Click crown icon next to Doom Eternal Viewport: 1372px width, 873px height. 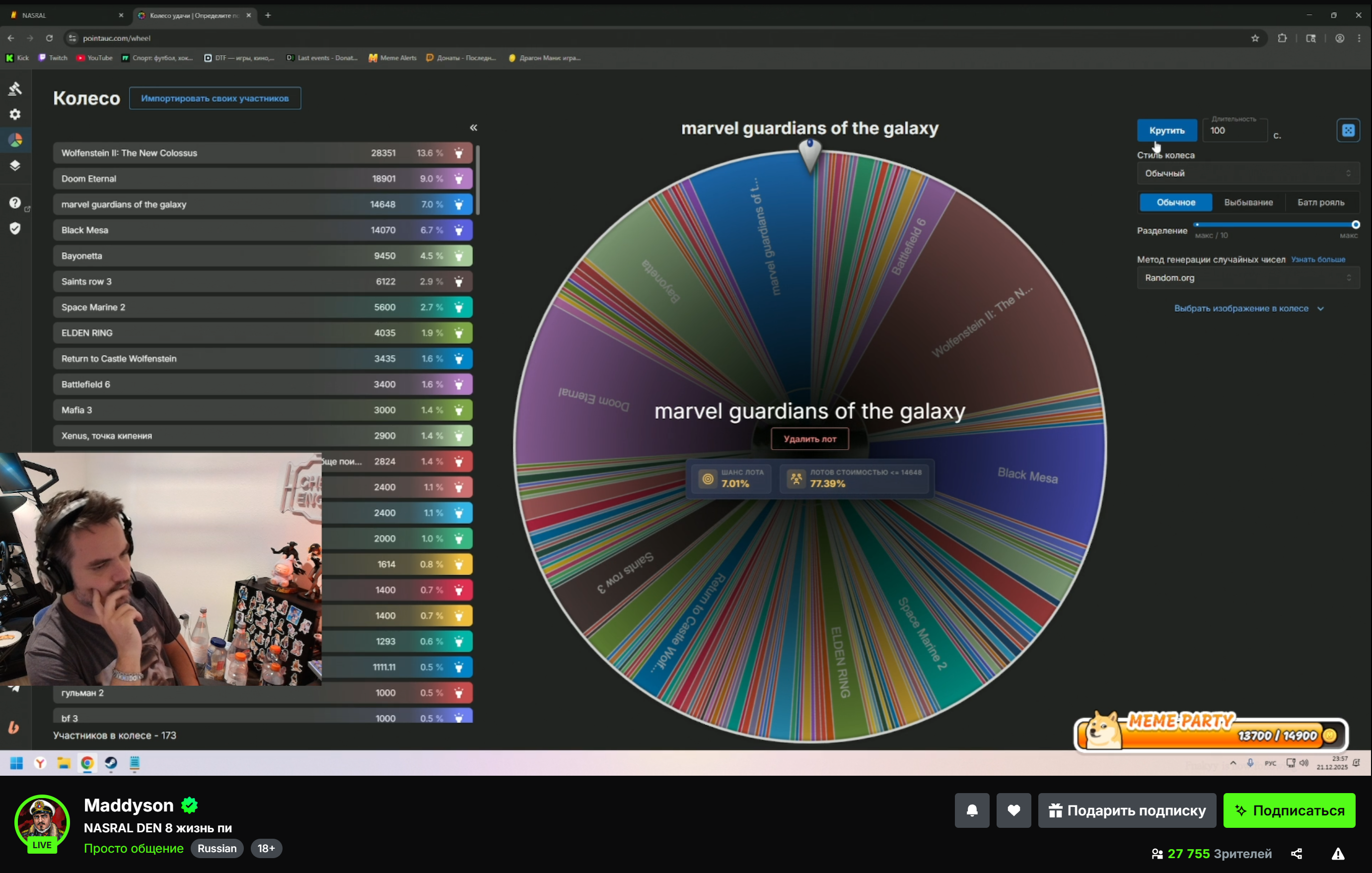tap(459, 179)
